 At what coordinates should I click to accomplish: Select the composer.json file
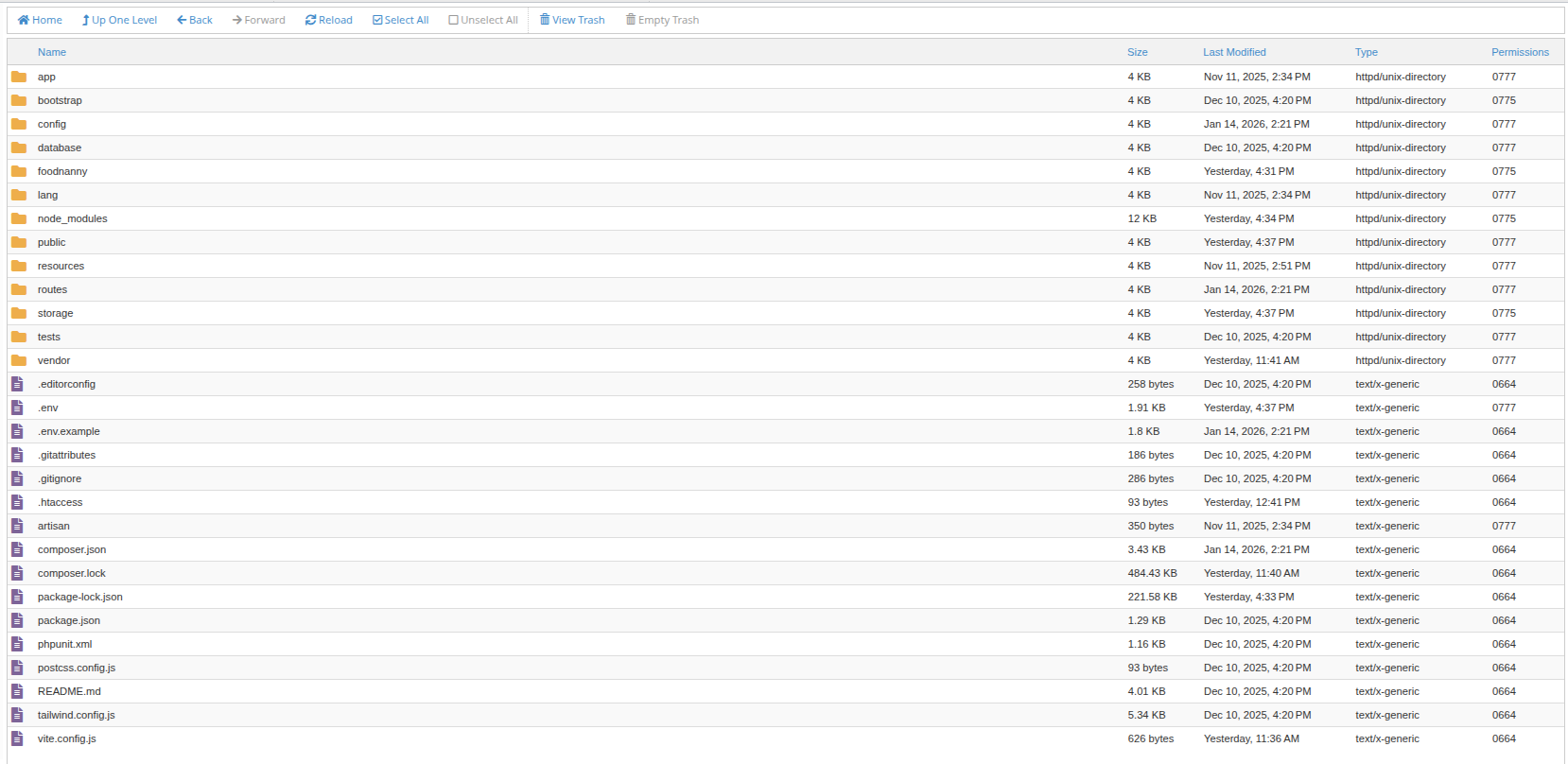coord(72,549)
